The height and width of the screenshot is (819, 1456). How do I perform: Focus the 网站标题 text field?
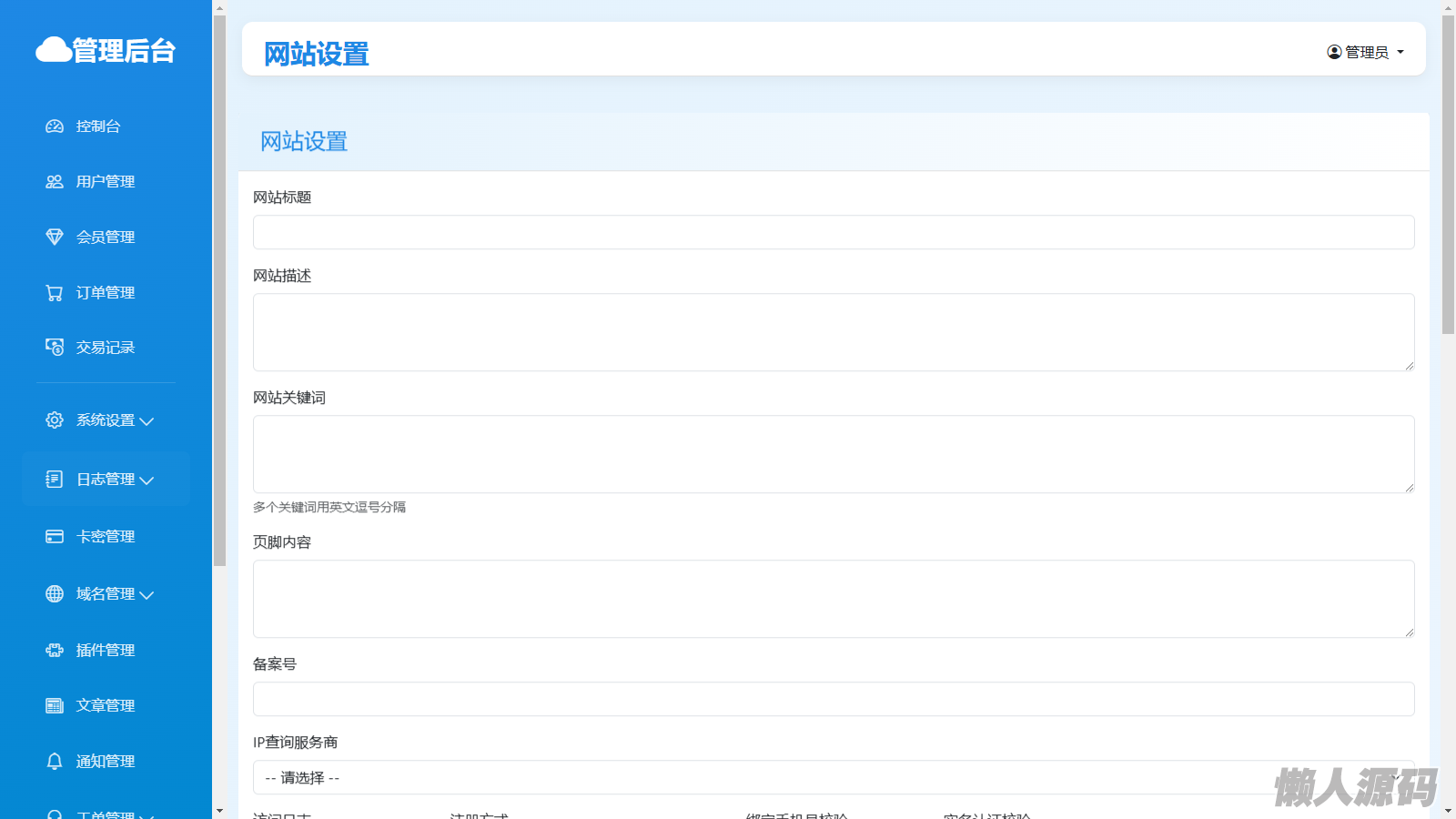pos(833,232)
